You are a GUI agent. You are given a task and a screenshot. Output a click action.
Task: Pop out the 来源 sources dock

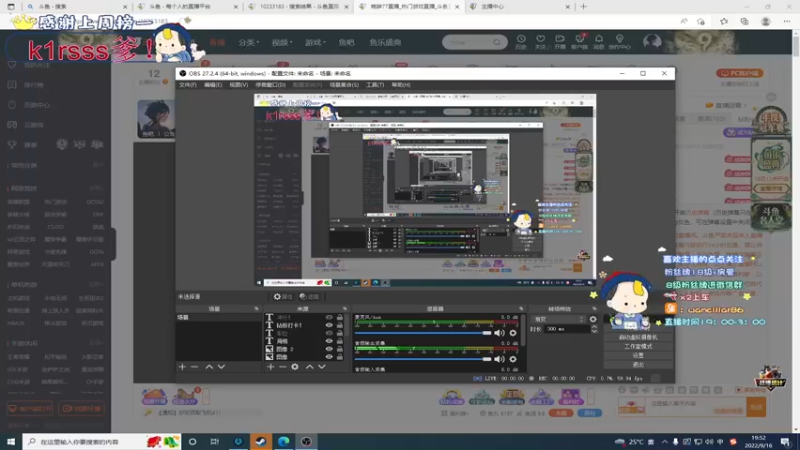tap(345, 309)
